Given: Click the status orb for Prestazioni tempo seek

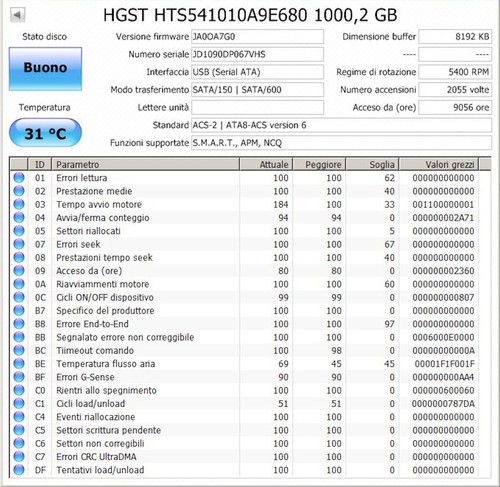Looking at the screenshot, I should click(x=19, y=257).
